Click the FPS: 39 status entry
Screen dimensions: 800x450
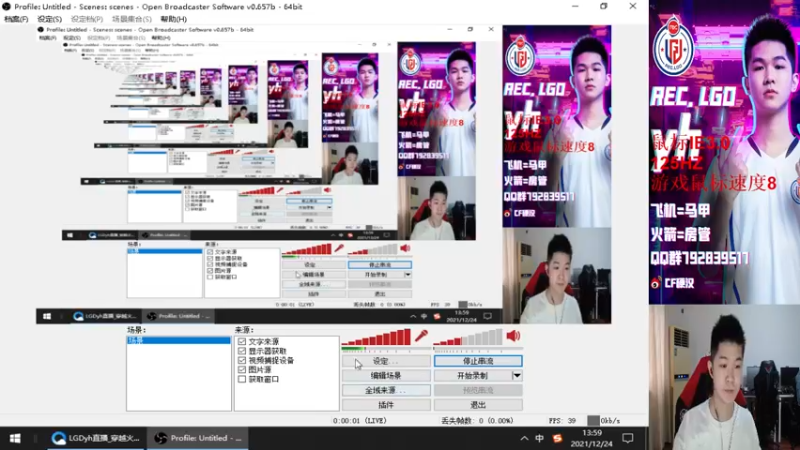pos(562,421)
